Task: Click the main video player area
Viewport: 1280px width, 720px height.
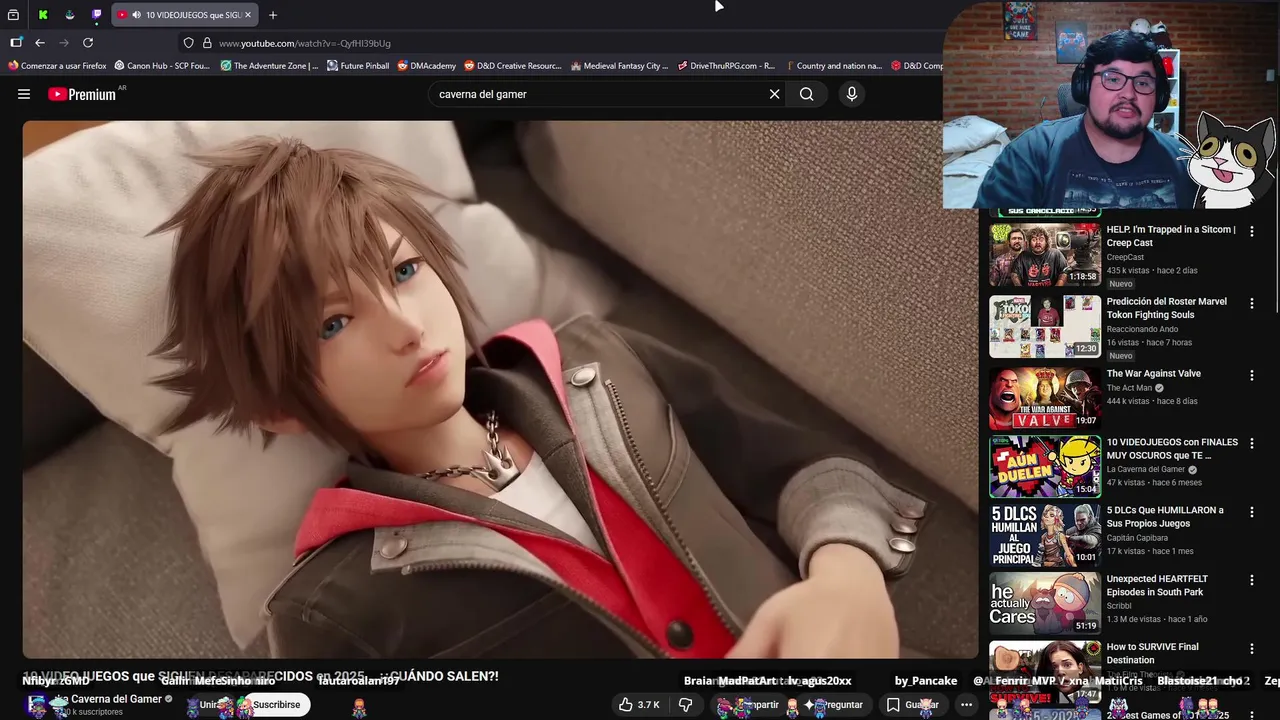Action: point(500,389)
